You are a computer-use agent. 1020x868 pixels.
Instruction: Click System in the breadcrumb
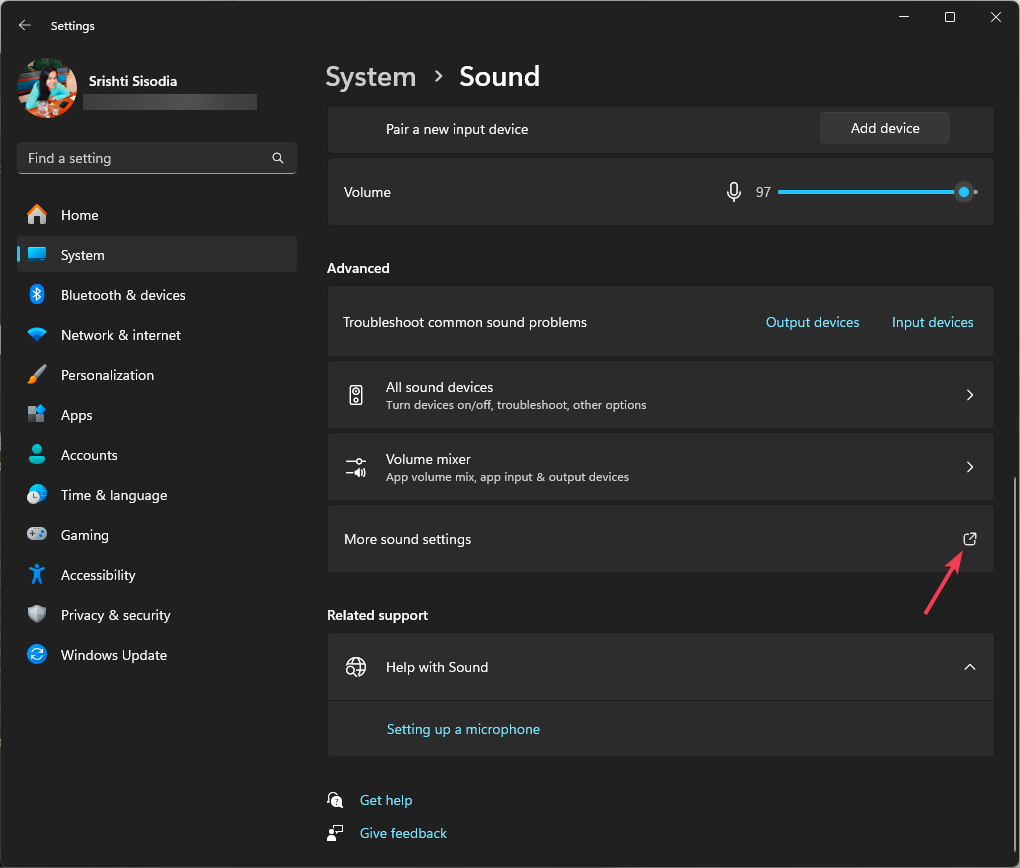pos(371,77)
